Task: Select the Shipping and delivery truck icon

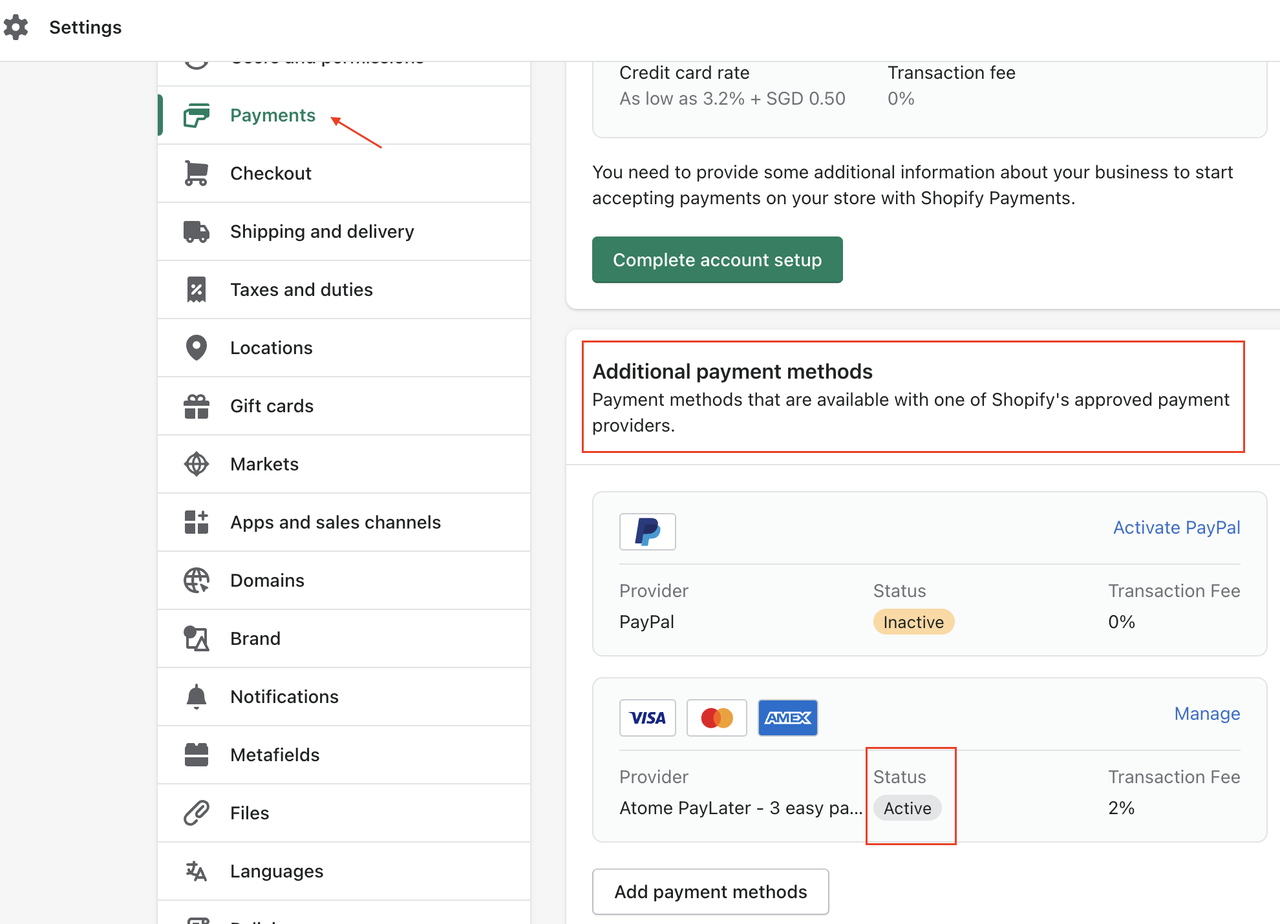Action: (x=197, y=231)
